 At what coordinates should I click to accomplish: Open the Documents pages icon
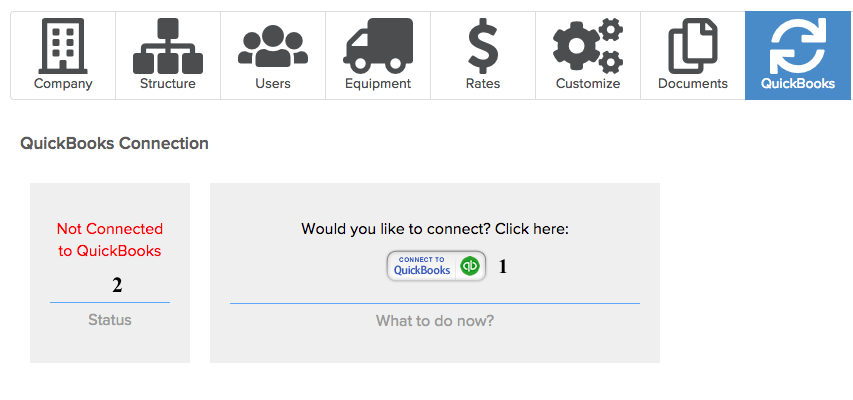click(x=693, y=46)
